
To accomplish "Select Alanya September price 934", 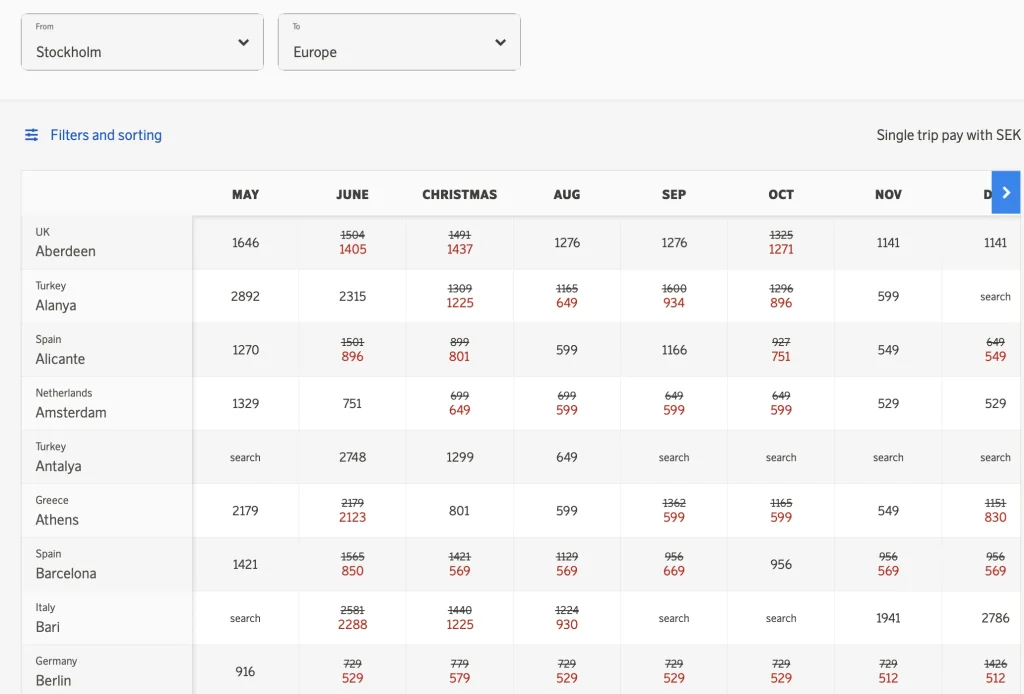I will tap(674, 303).
